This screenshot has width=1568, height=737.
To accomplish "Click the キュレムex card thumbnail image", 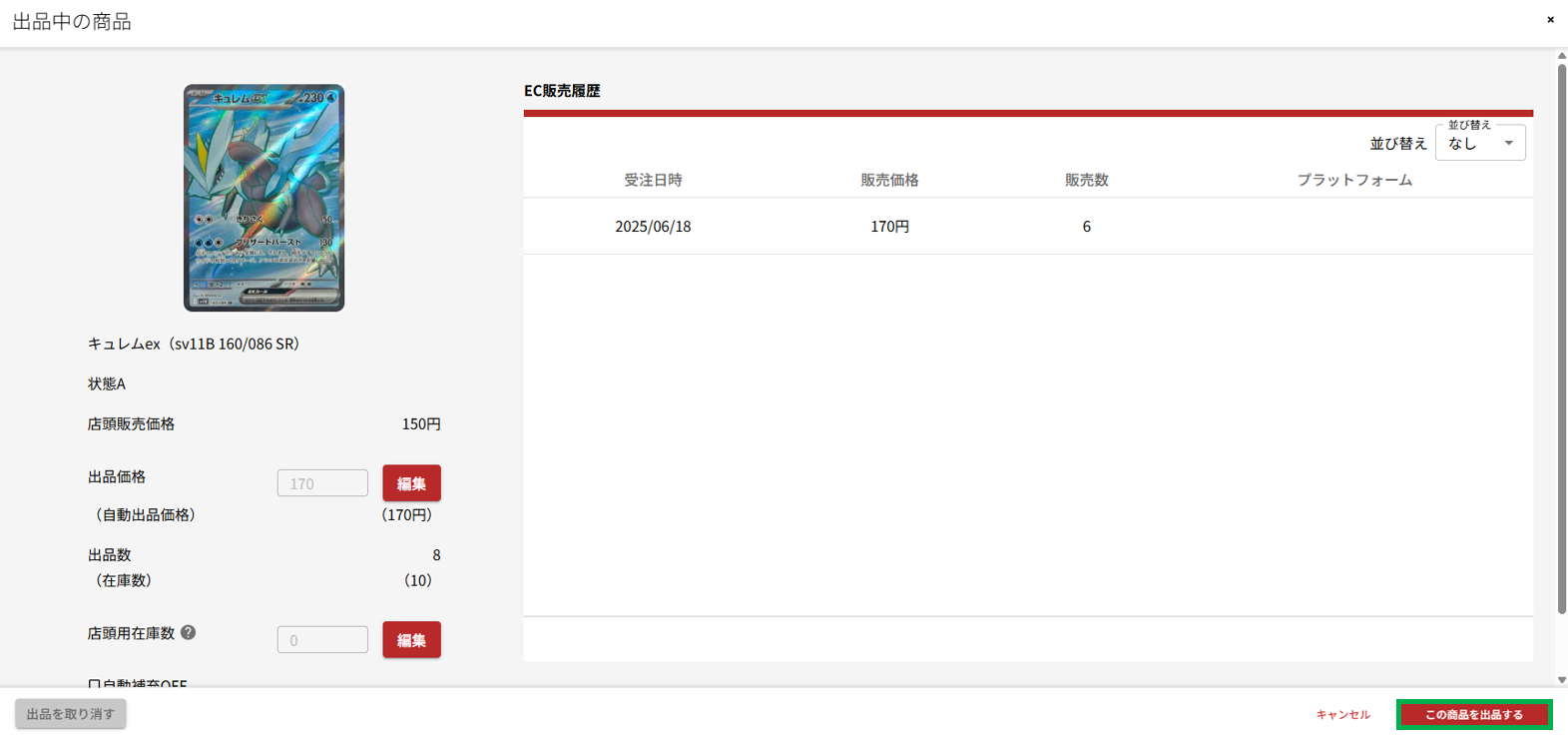I will pyautogui.click(x=263, y=198).
